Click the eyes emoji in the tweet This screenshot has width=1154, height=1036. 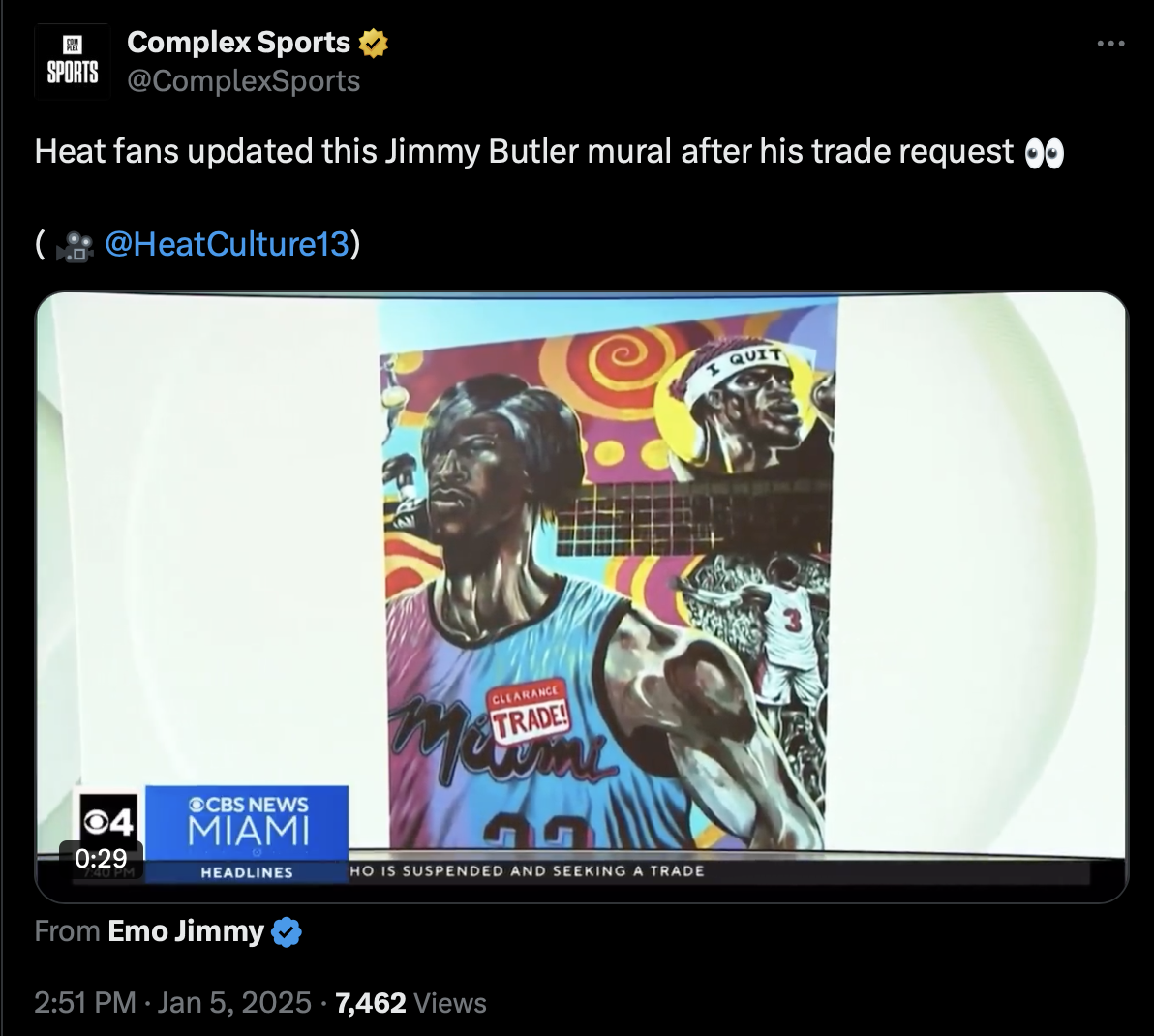1045,154
